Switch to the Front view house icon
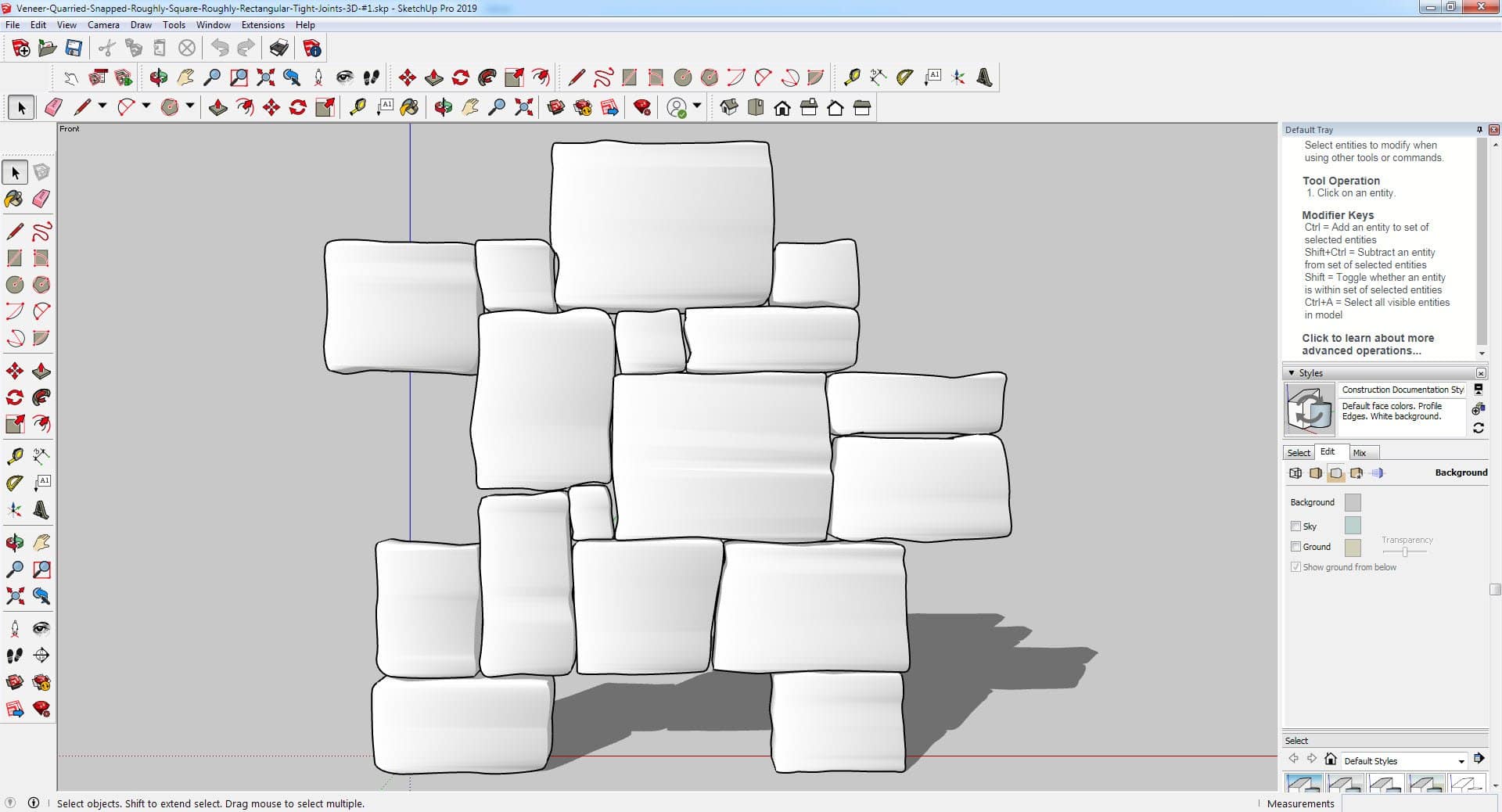This screenshot has width=1502, height=812. 782,108
